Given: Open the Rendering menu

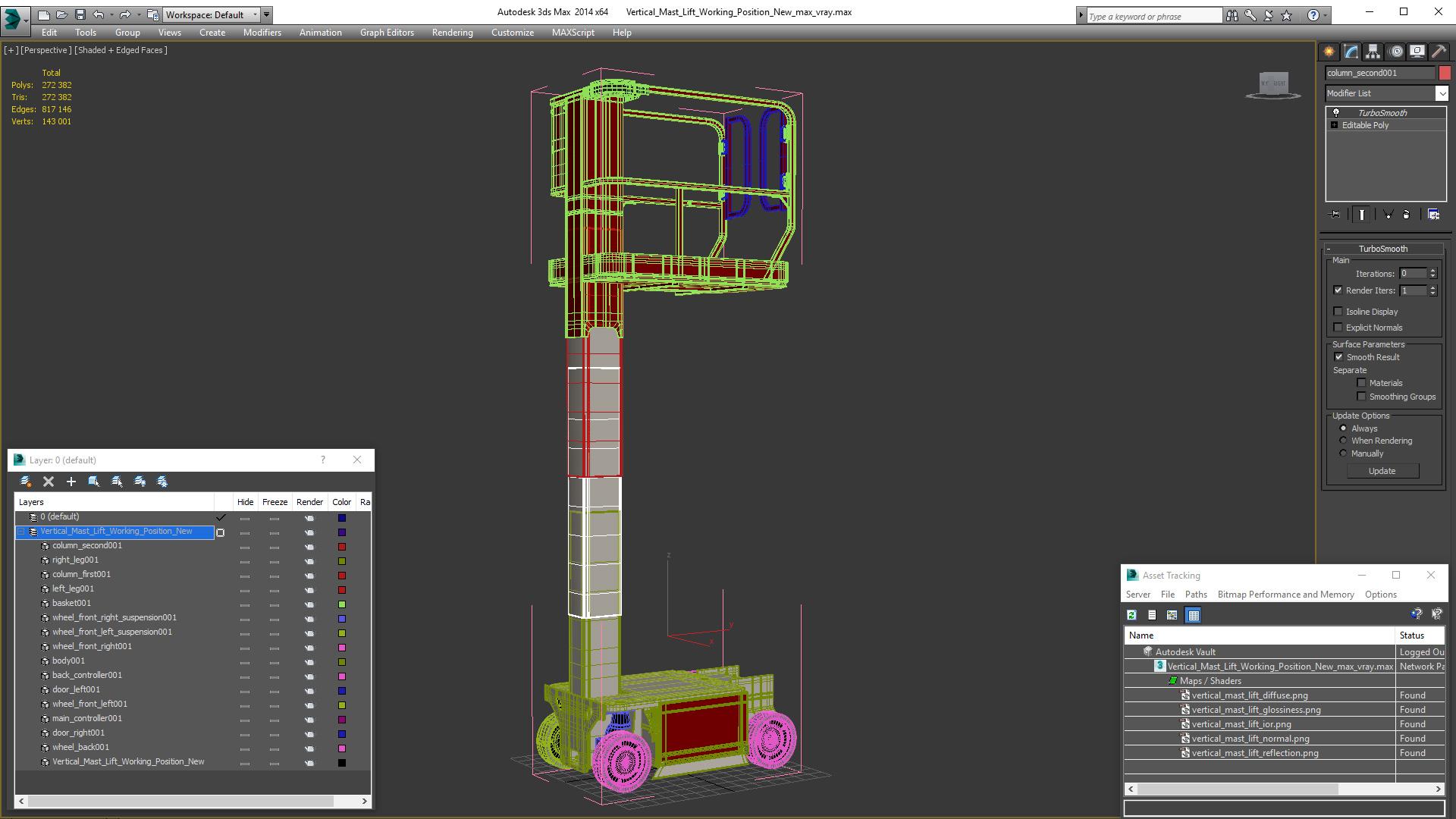Looking at the screenshot, I should point(452,33).
